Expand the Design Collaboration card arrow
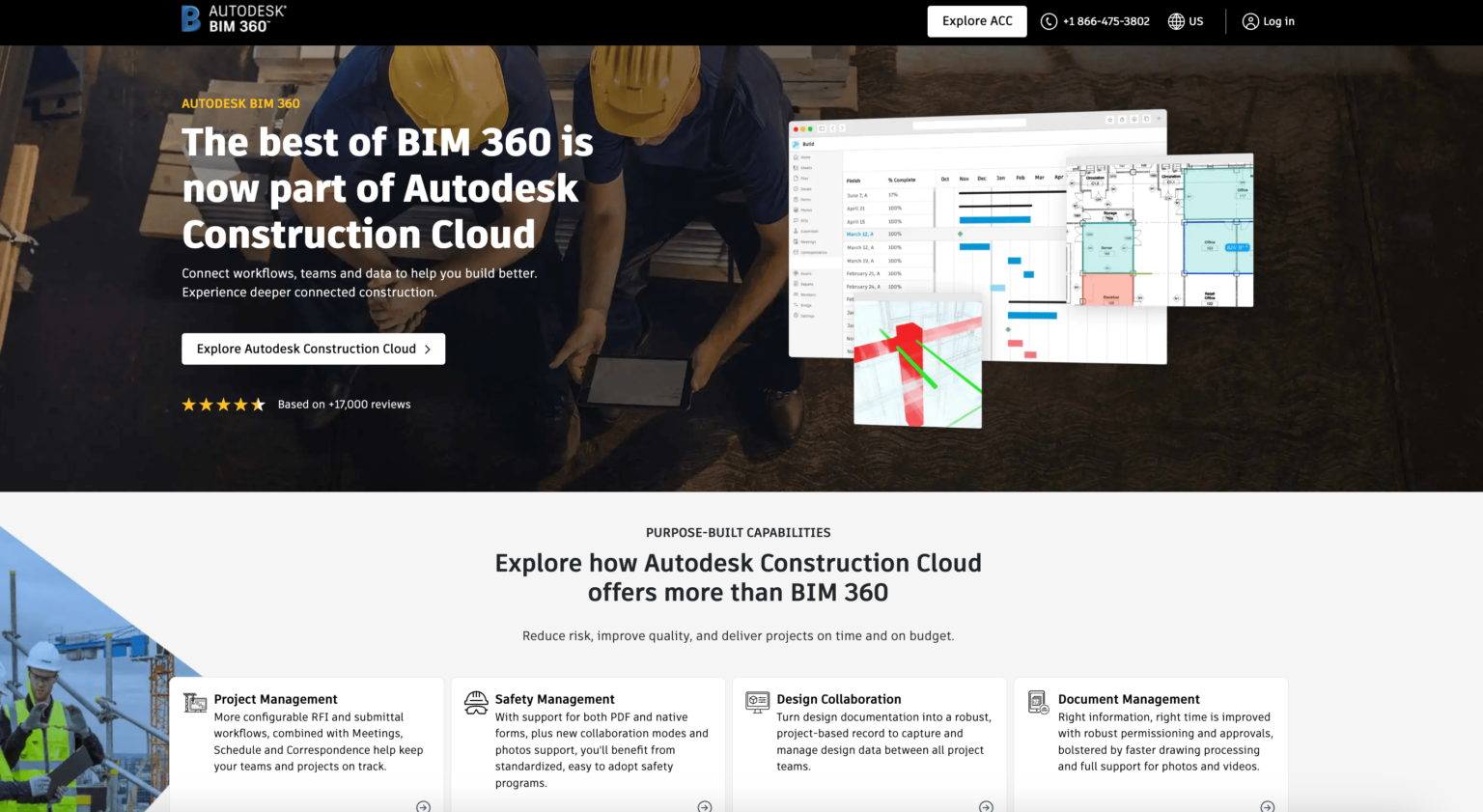Screen dimensions: 1483x812 click(986, 805)
